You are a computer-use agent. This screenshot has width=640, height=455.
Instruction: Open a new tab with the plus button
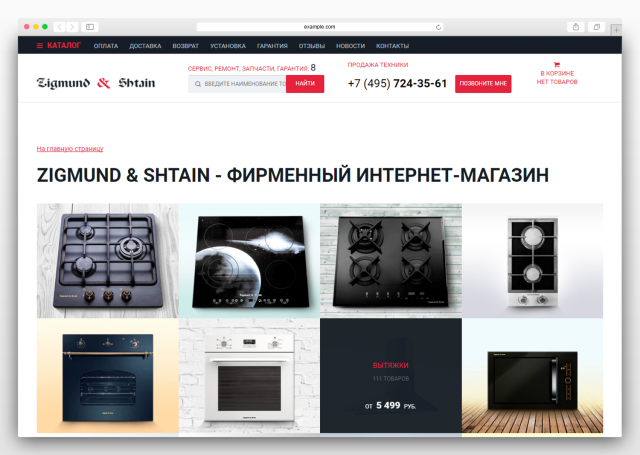(x=616, y=30)
